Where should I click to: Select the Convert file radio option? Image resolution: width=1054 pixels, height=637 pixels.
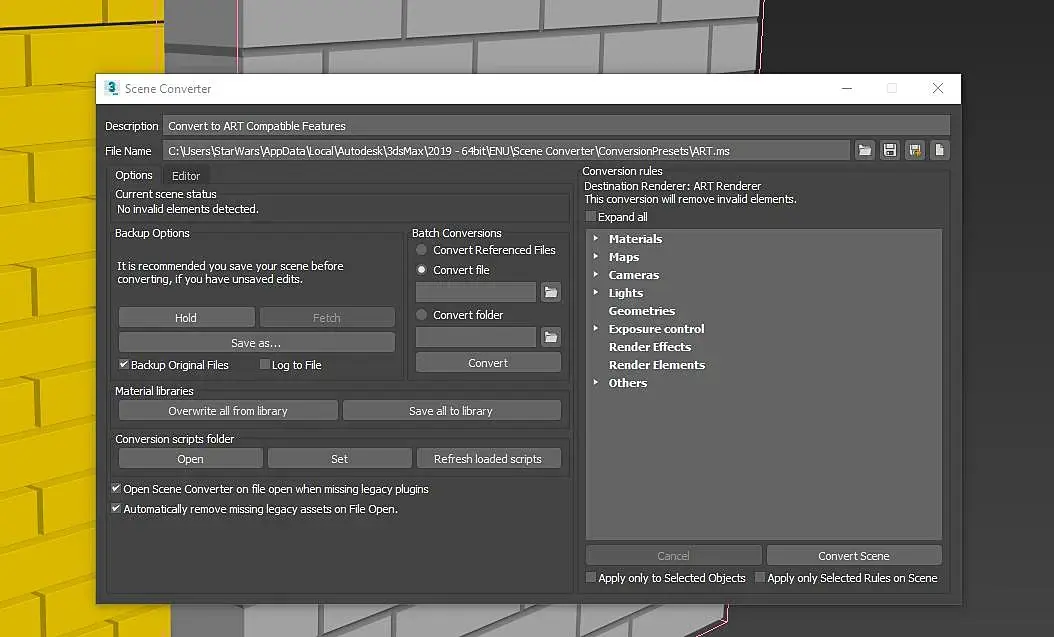tap(421, 269)
